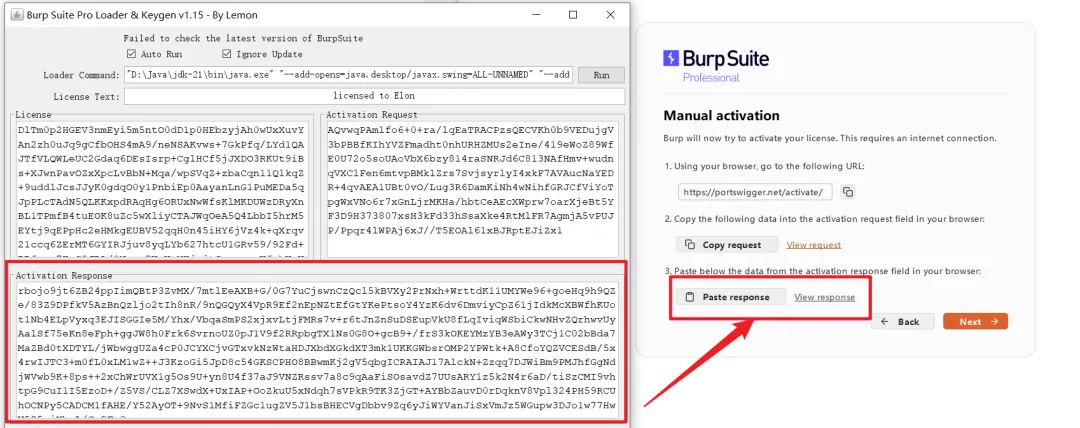Click inside the Activation Request text area
The image size is (1080, 428).
(x=472, y=190)
